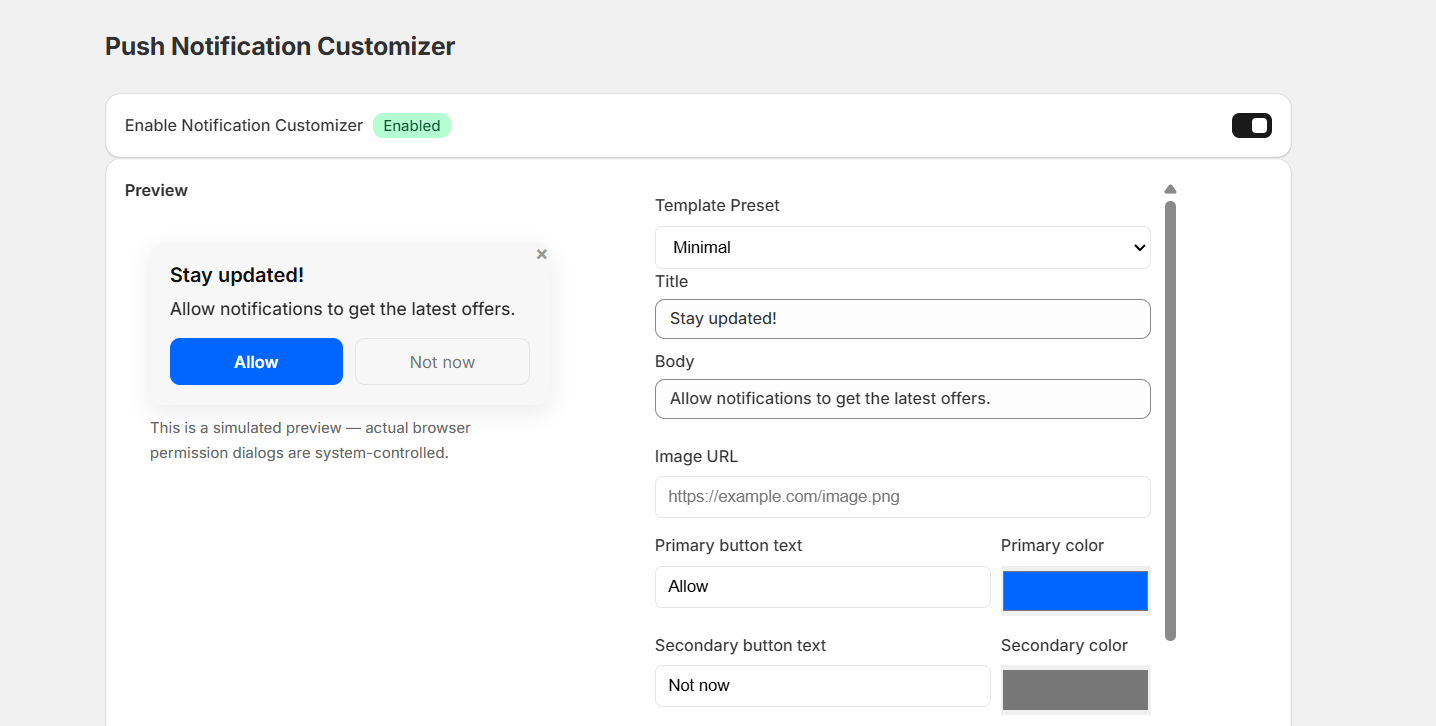The width and height of the screenshot is (1436, 726).
Task: Click the scrollbar up arrow
Action: (x=1170, y=189)
